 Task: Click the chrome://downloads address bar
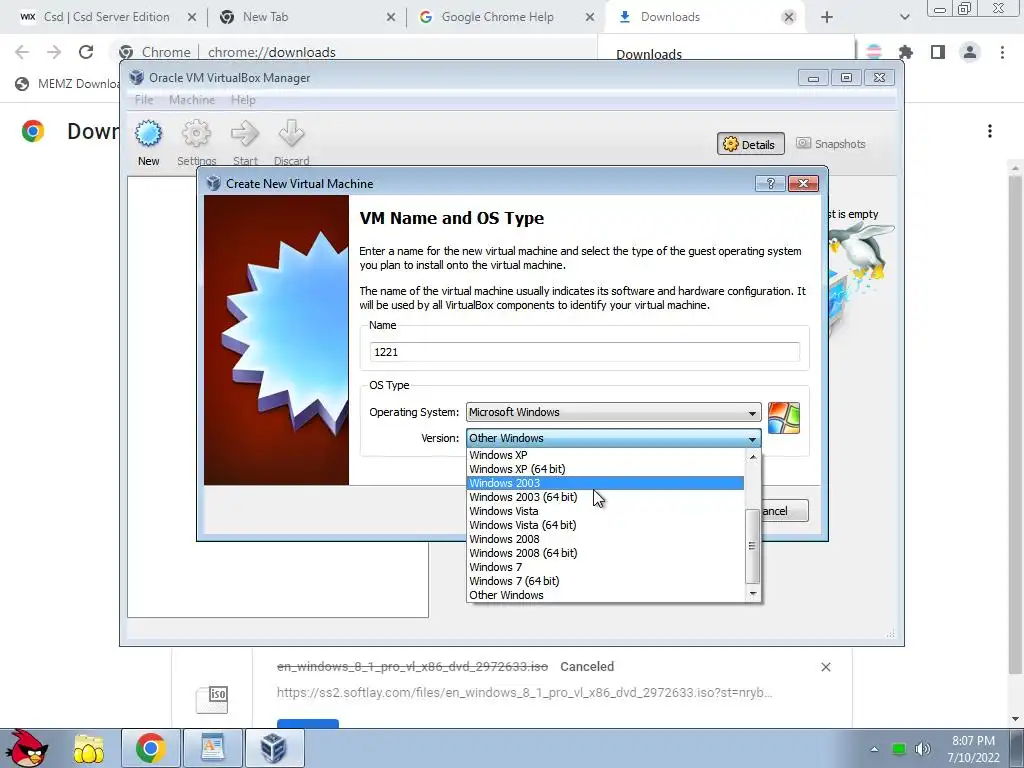[x=272, y=52]
